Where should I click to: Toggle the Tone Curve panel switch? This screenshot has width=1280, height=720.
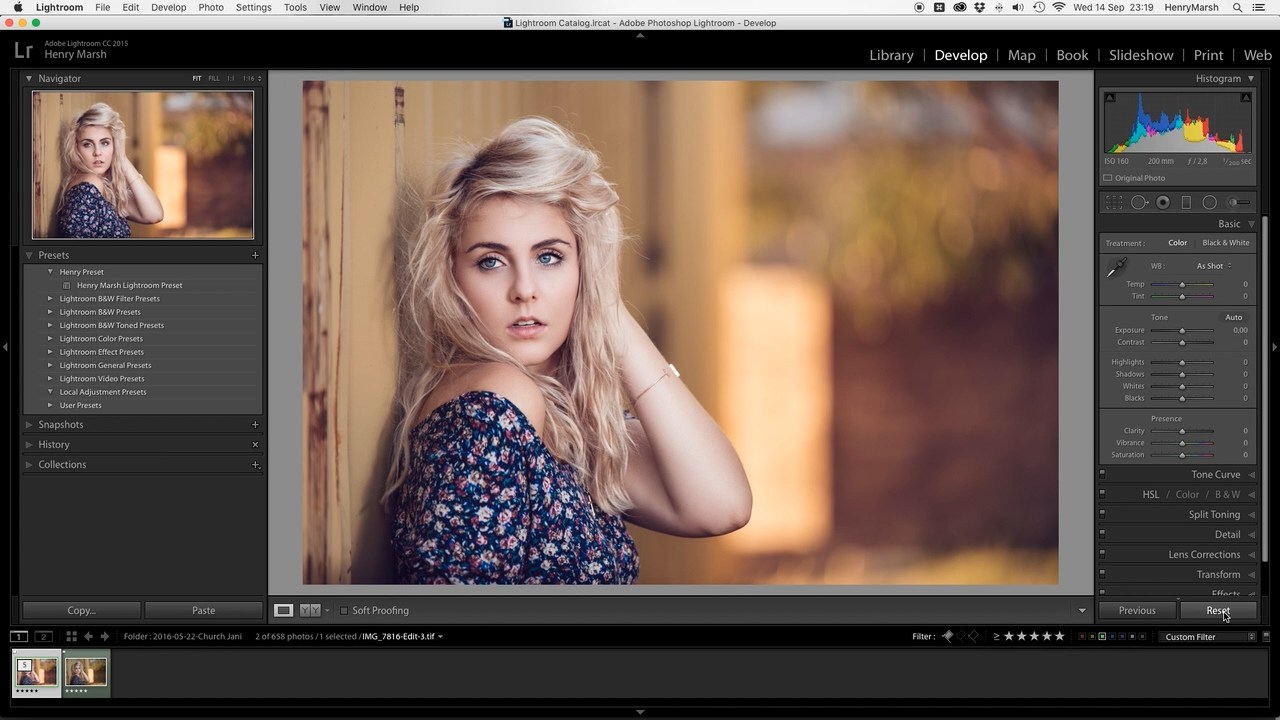coord(1102,474)
